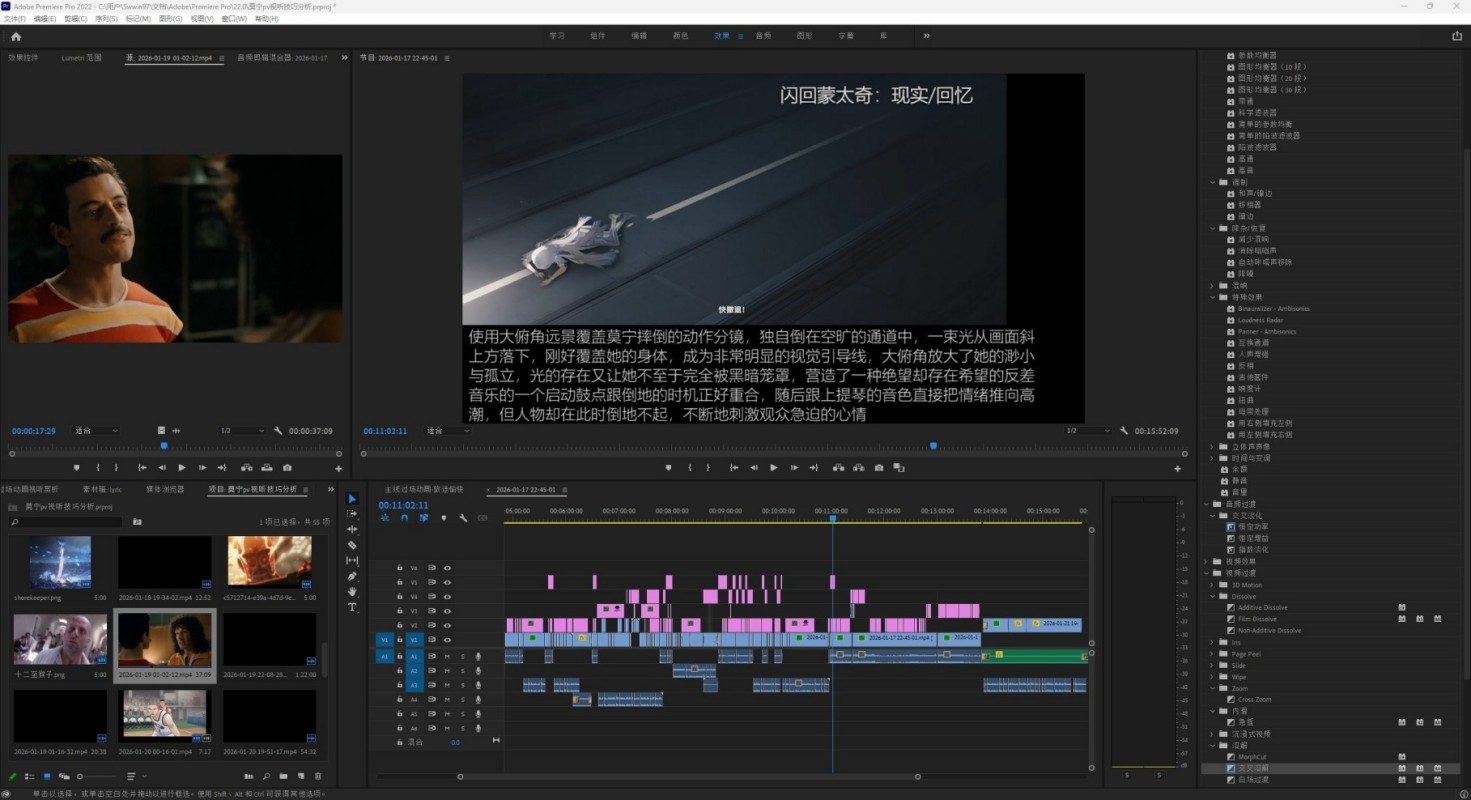Switch Project panel to list view

(29, 776)
